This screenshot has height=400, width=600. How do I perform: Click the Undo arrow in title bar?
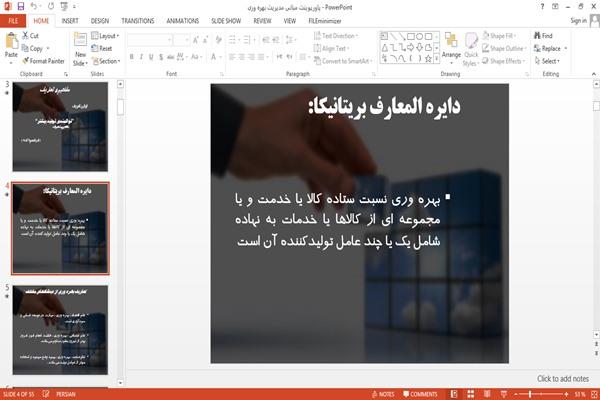click(34, 6)
